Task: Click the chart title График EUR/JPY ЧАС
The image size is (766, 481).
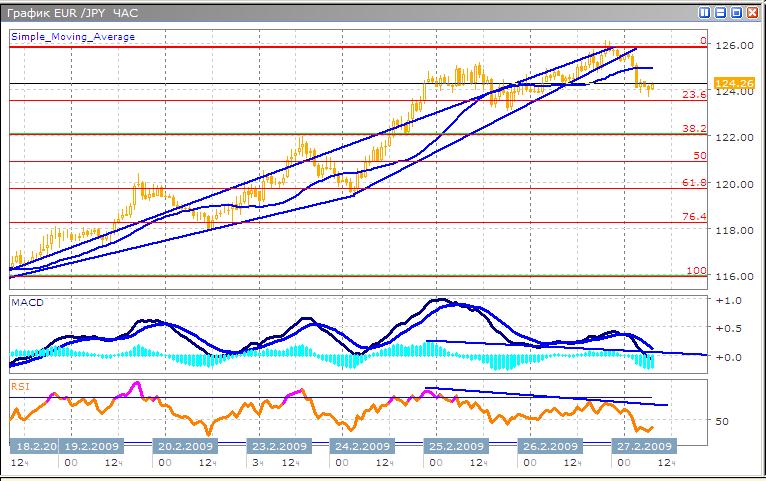Action: click(x=65, y=13)
